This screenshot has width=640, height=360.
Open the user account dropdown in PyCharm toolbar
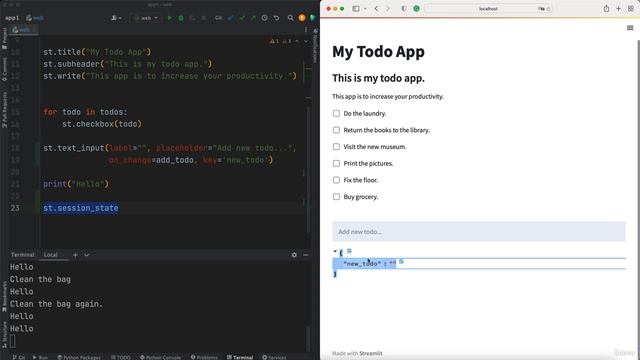(116, 18)
